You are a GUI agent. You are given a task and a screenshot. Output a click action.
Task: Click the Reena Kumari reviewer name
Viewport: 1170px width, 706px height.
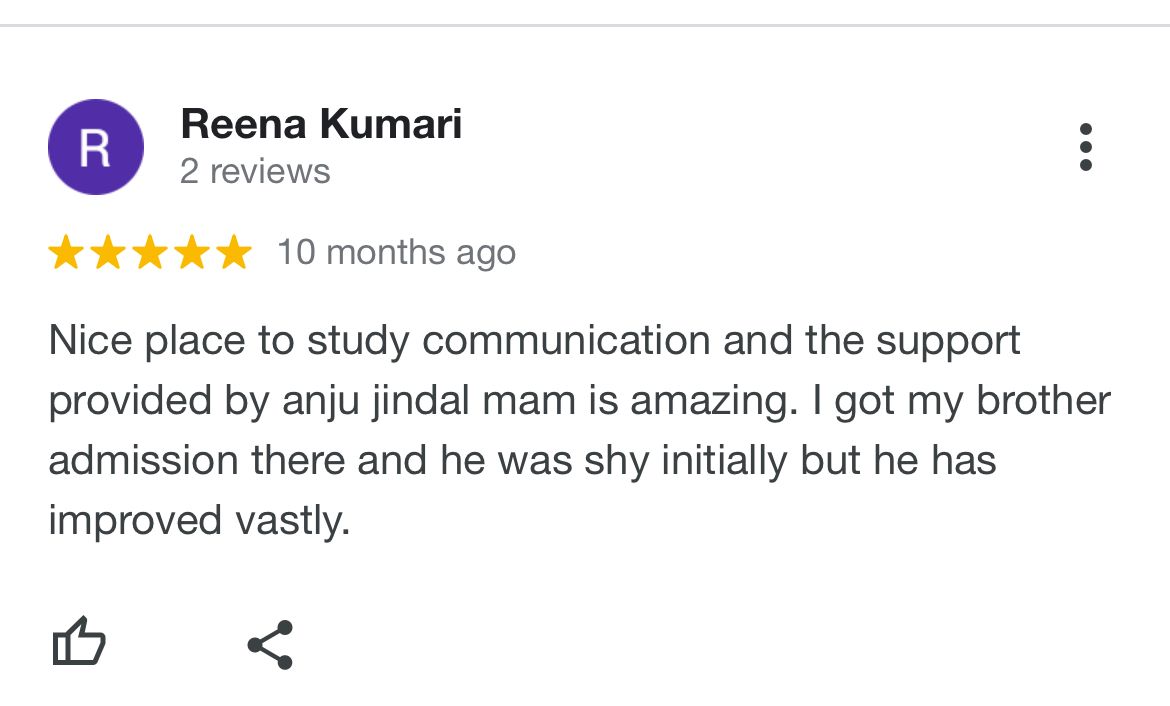[321, 124]
